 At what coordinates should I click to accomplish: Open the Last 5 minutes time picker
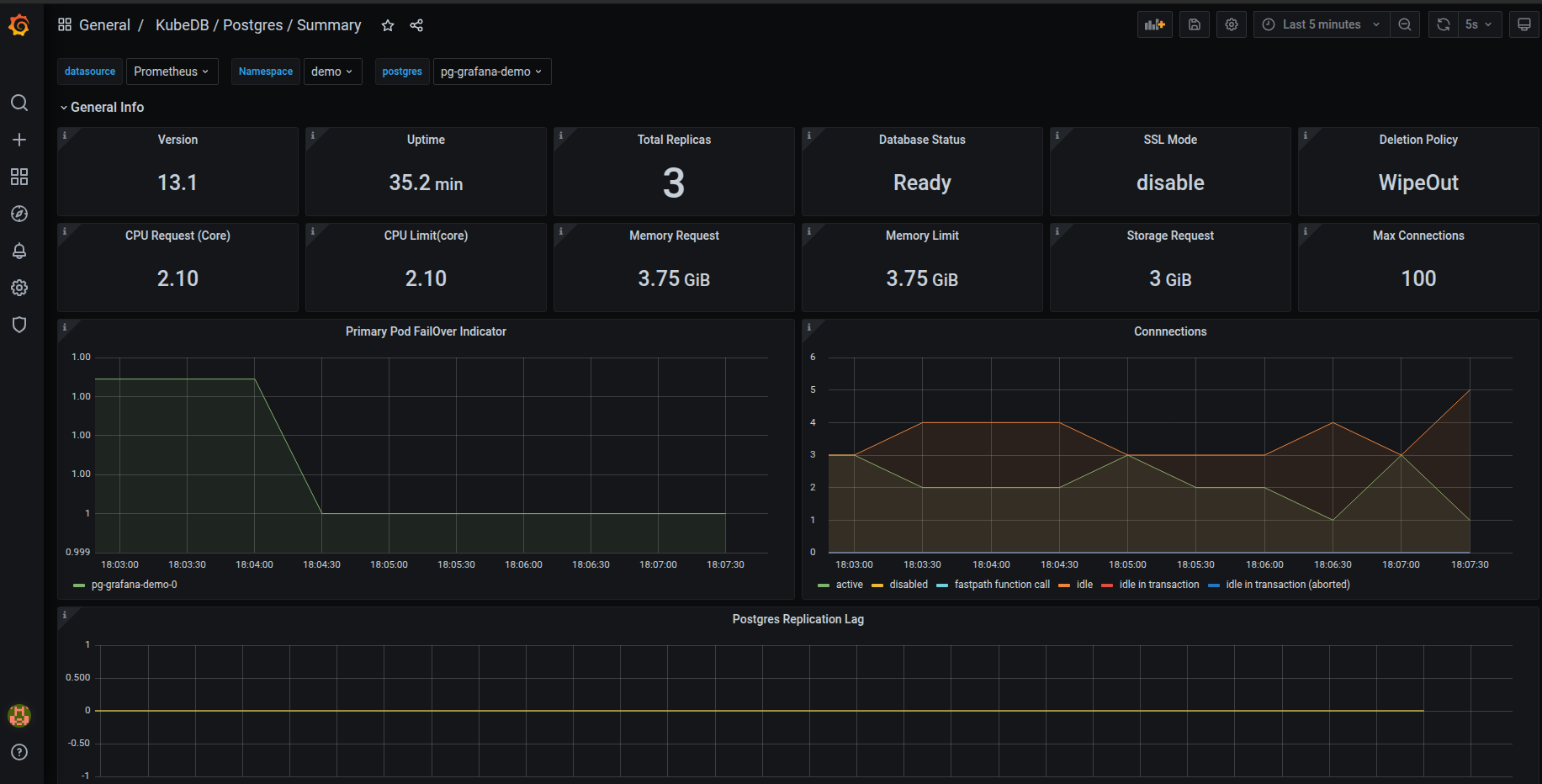pos(1321,24)
